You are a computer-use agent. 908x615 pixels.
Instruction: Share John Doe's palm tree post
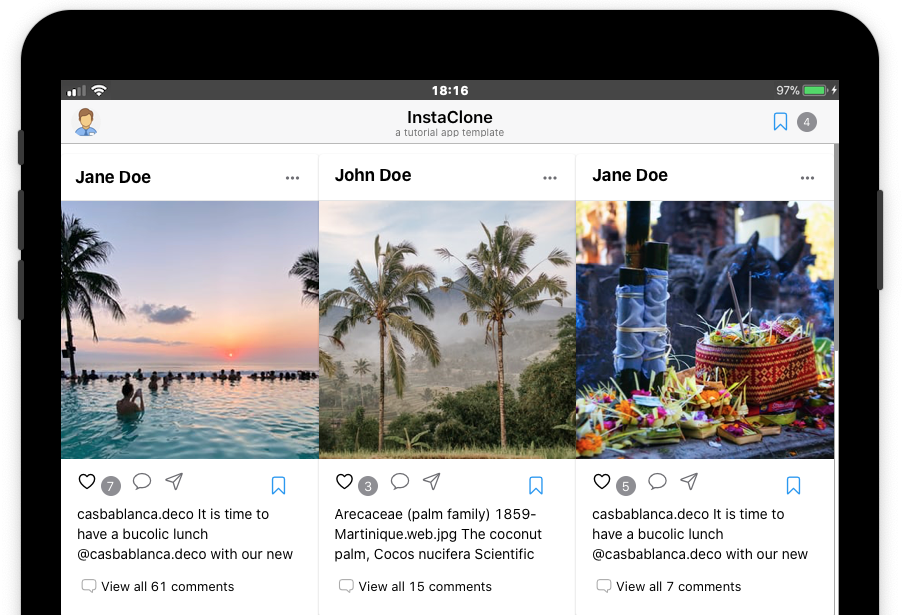(431, 482)
